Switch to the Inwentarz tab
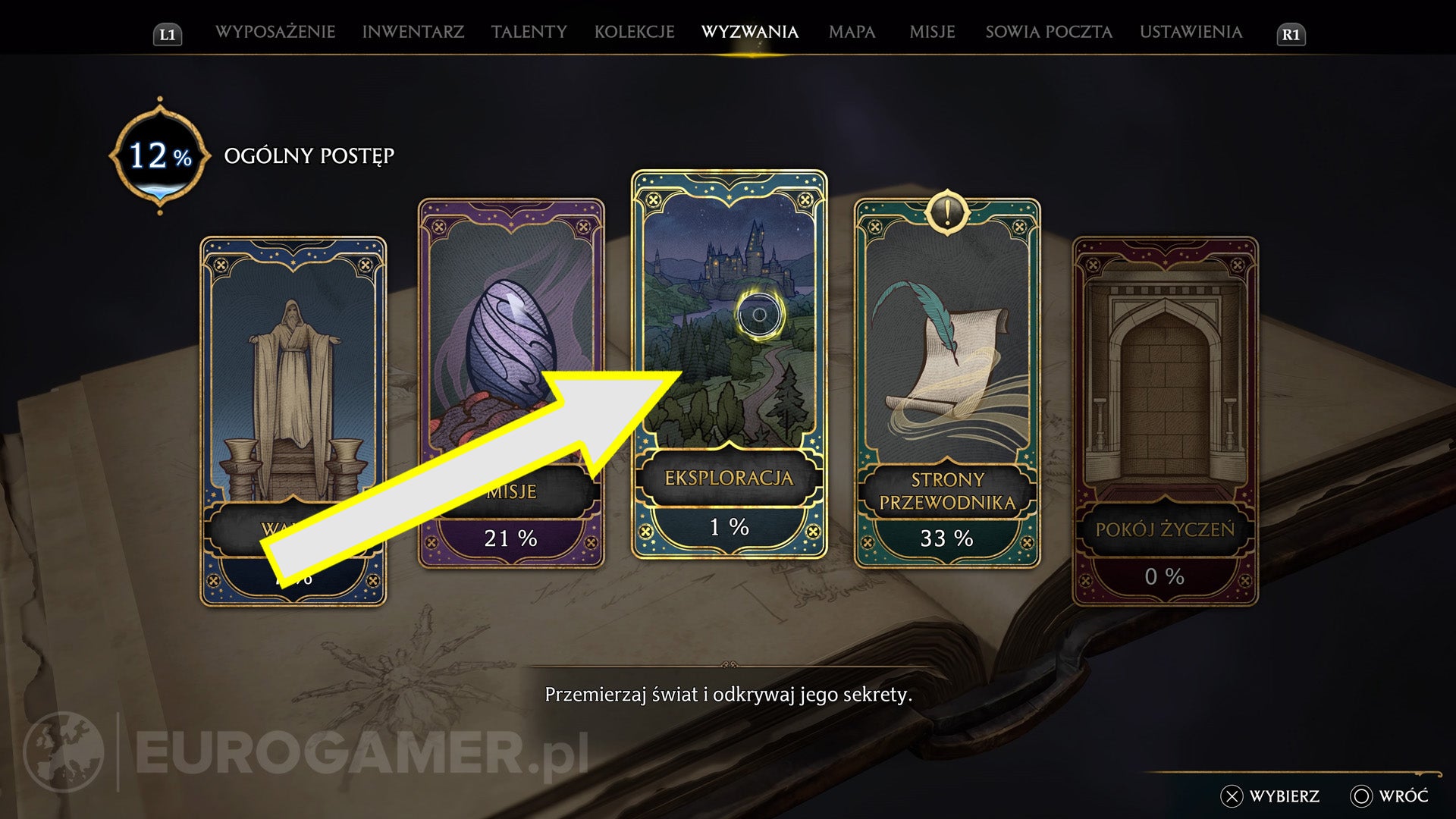This screenshot has height=819, width=1456. click(x=413, y=32)
